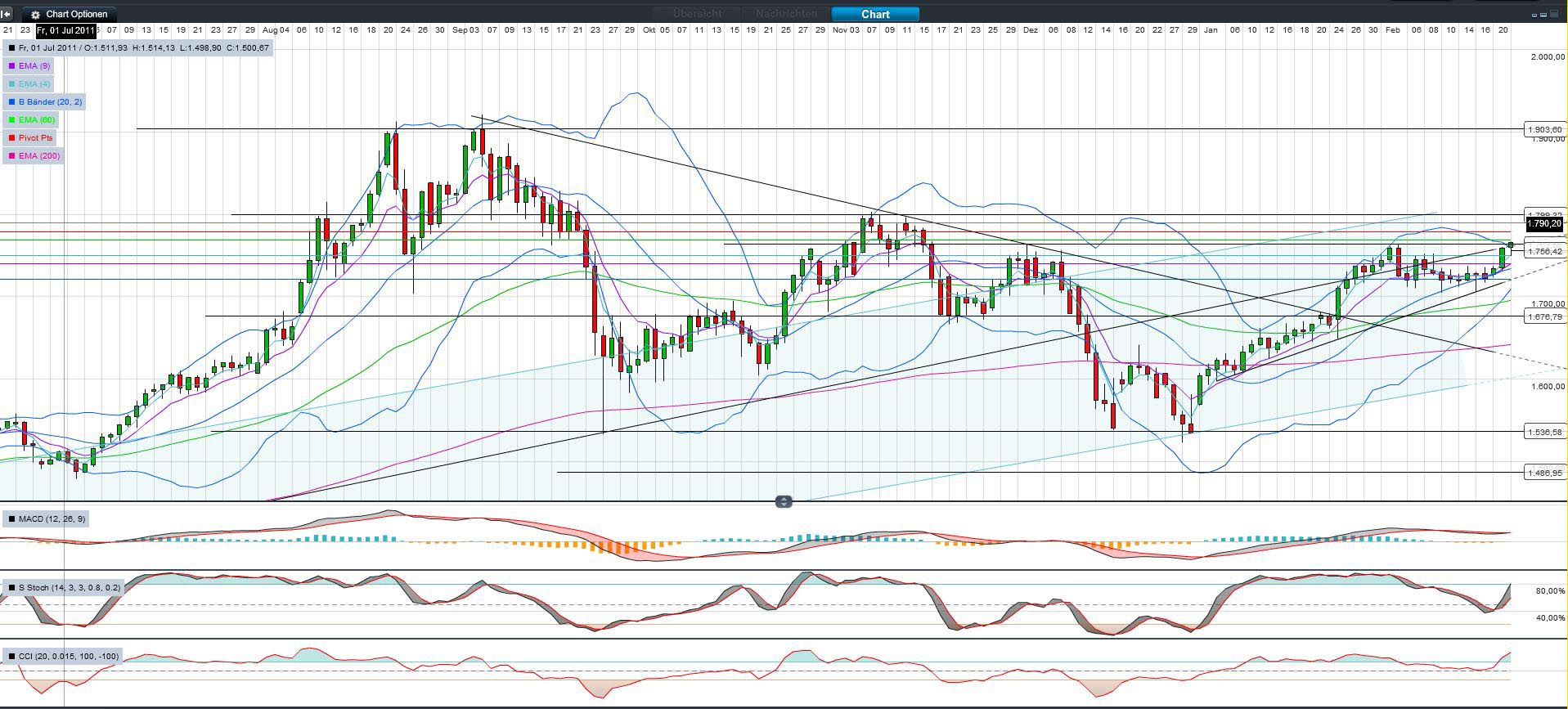This screenshot has width=1568, height=709.
Task: Click the Dez label on time axis
Action: pos(1031,30)
